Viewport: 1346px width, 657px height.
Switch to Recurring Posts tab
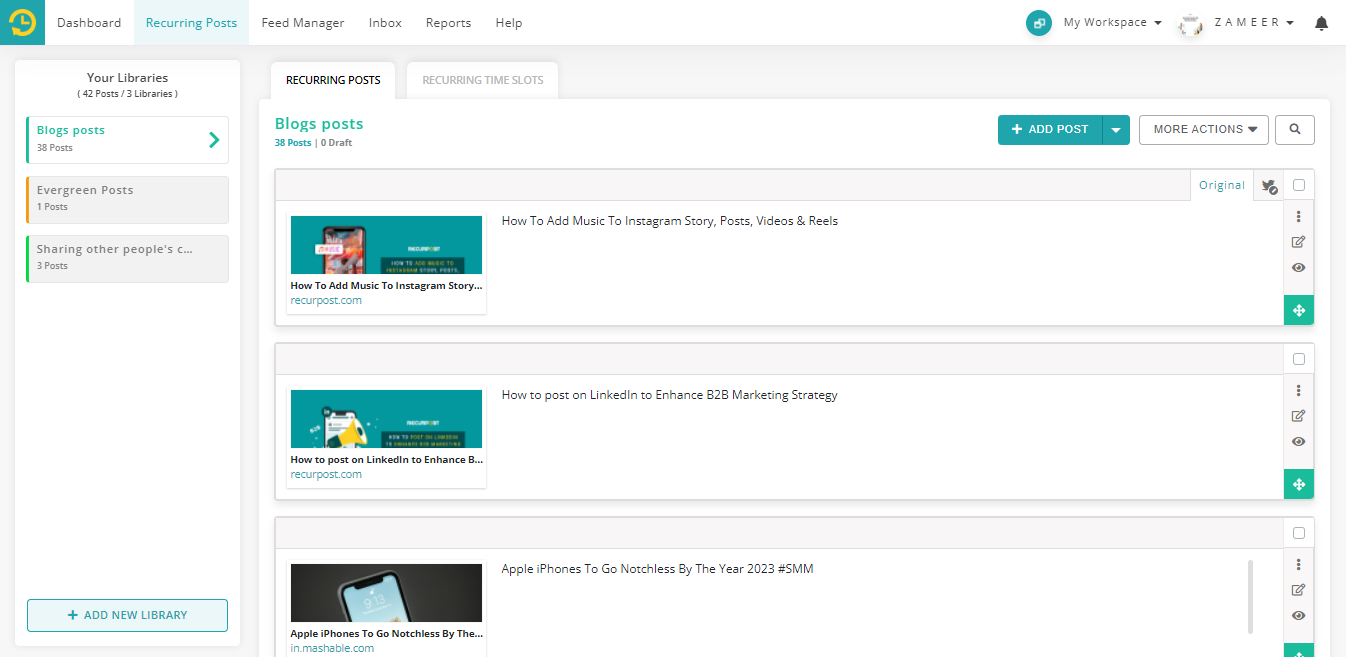[x=333, y=81]
